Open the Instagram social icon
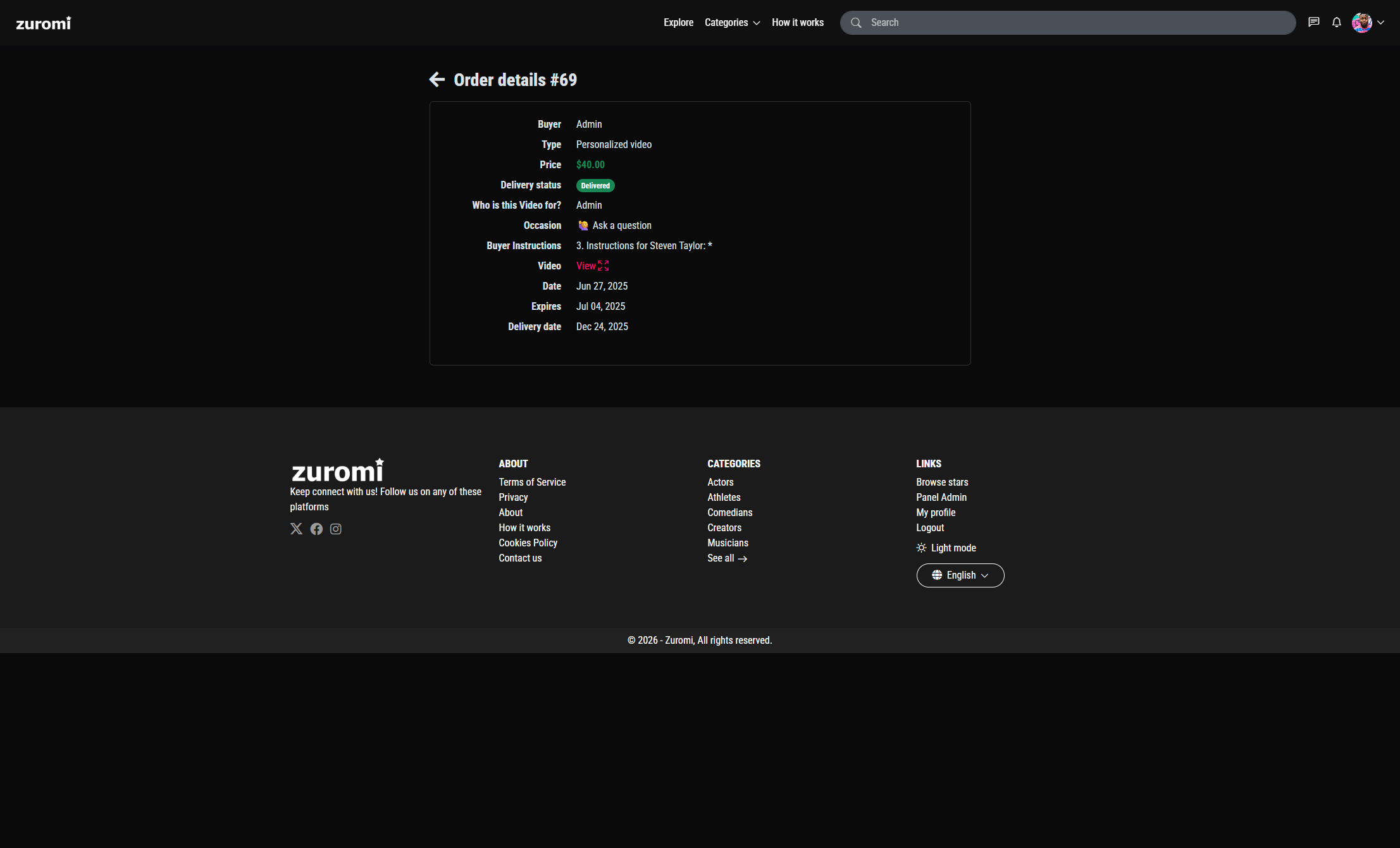 [x=336, y=529]
